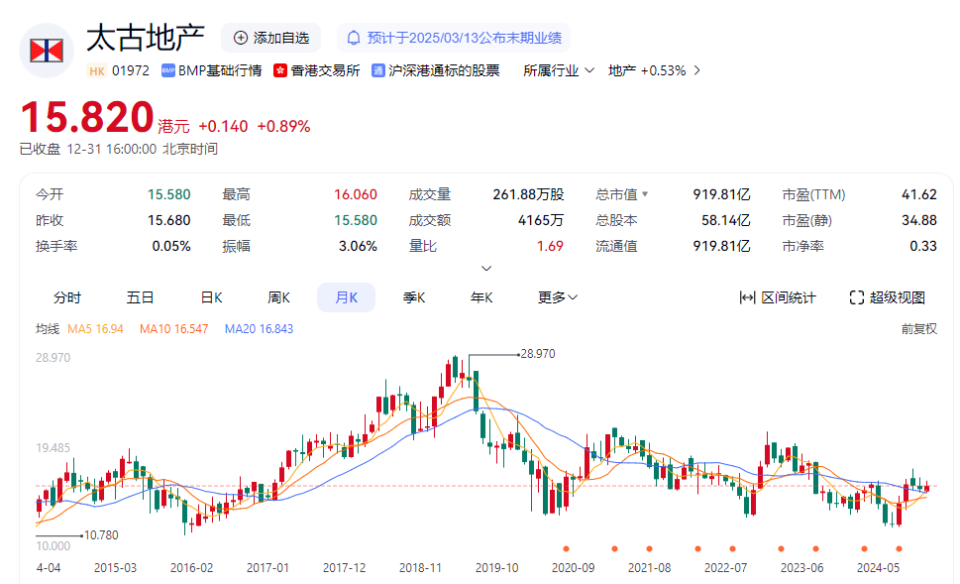960x584 pixels.
Task: Click the 市盈(TTM) value 41.62
Action: point(919,195)
